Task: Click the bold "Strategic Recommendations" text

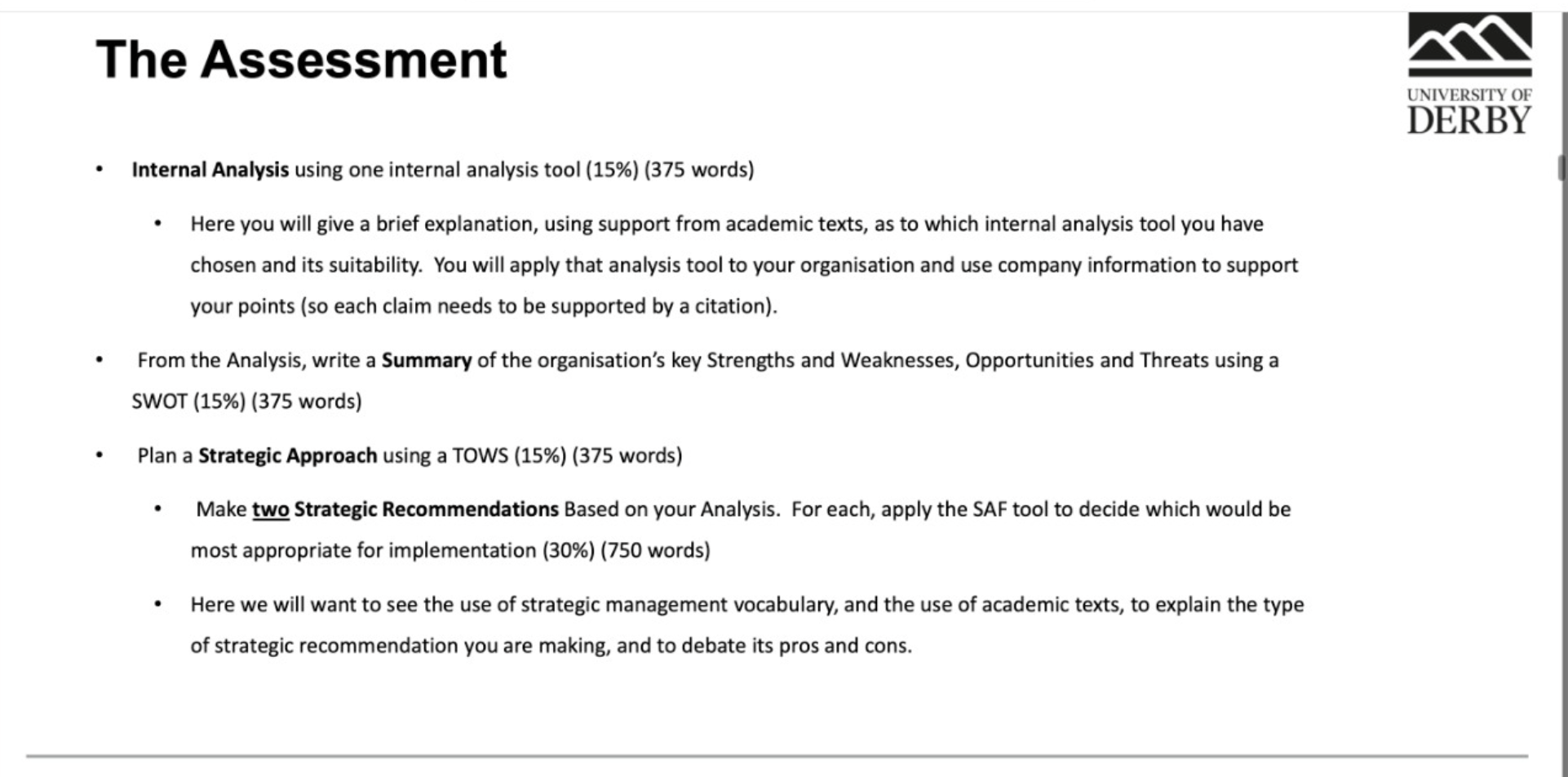Action: [x=427, y=510]
